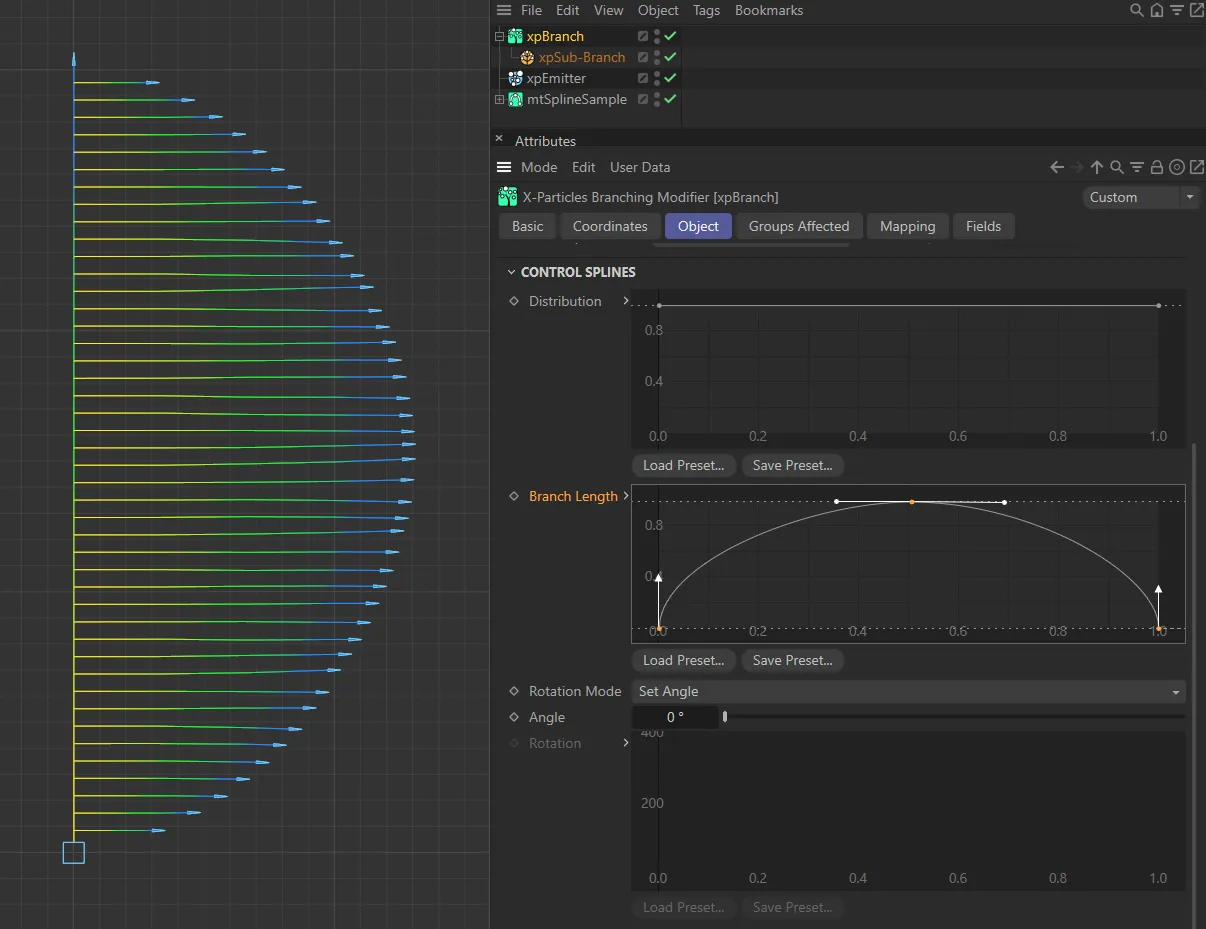Toggle xpBranch enabled green checkmark
Viewport: 1206px width, 929px height.
(671, 36)
